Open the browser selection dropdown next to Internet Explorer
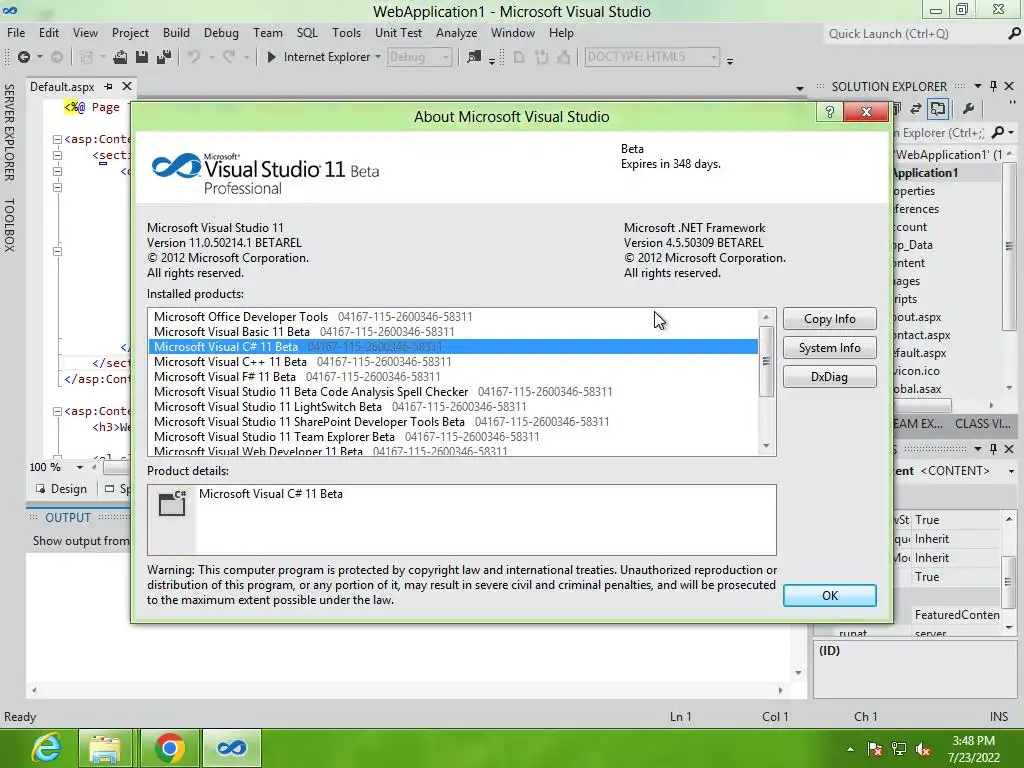The width and height of the screenshot is (1024, 768). click(378, 57)
